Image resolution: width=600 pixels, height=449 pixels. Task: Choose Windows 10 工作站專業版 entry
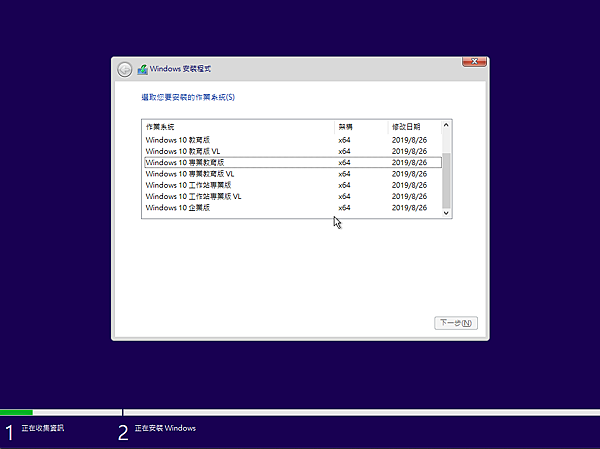(x=293, y=185)
